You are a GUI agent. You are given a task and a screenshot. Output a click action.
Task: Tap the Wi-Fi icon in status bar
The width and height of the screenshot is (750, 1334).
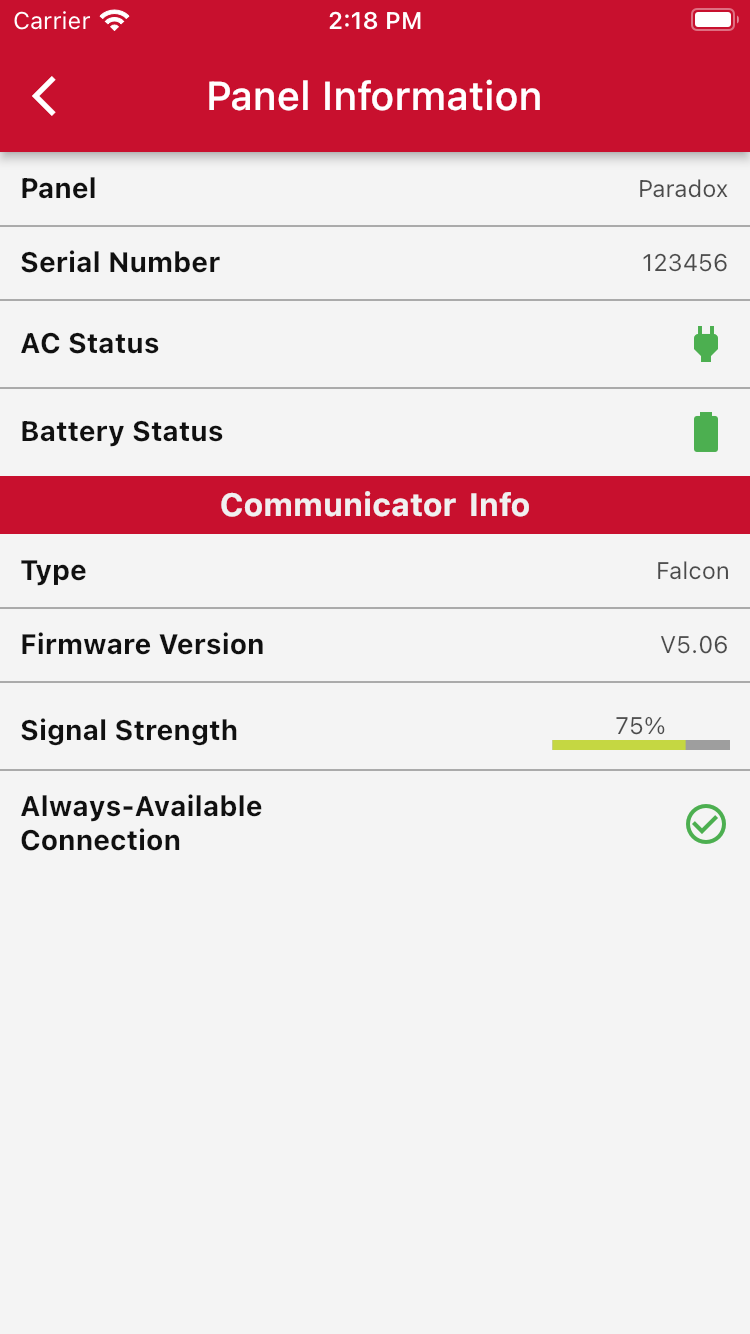tap(116, 21)
